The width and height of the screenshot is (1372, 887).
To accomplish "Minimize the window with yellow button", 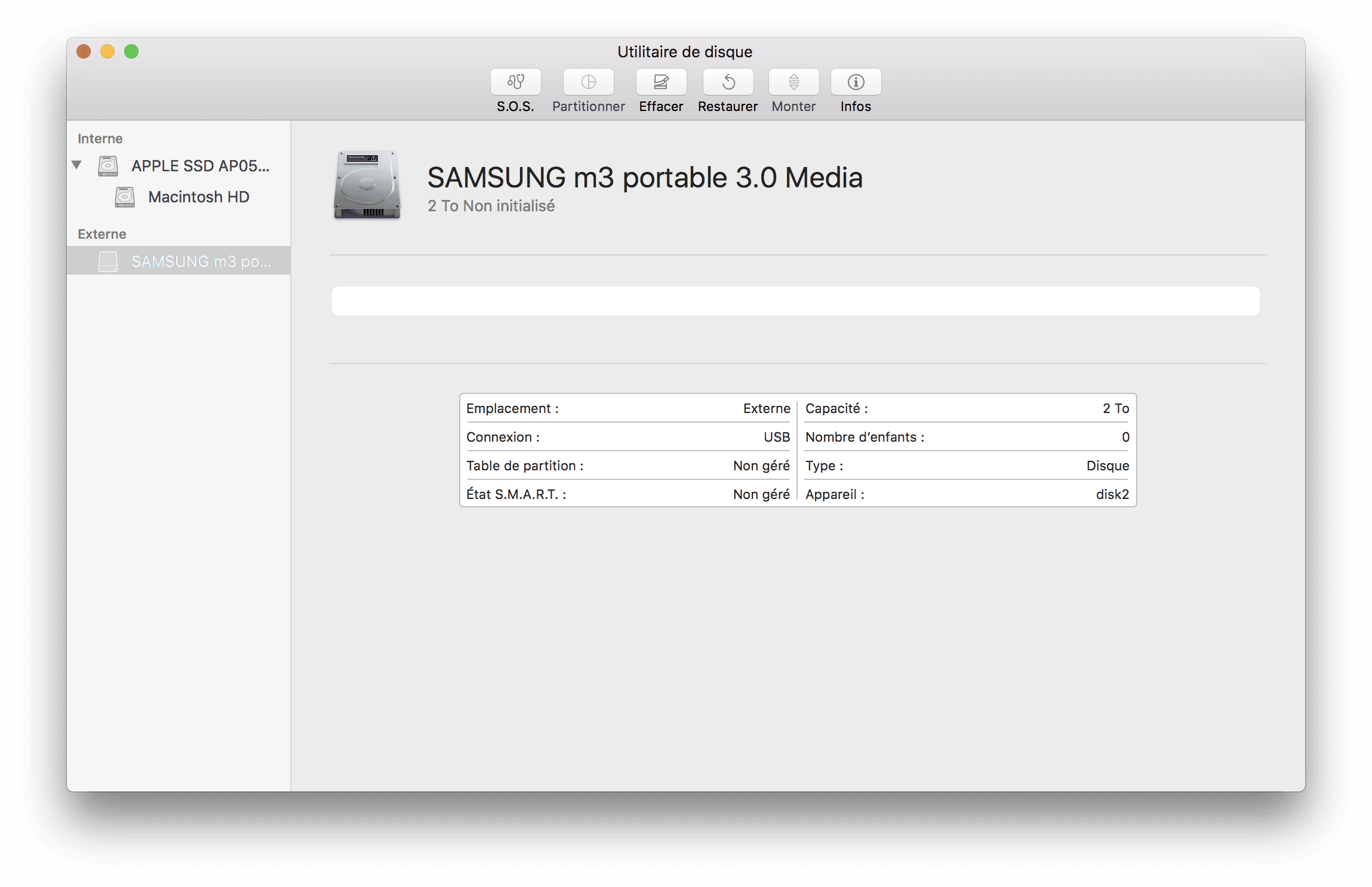I will [x=107, y=52].
